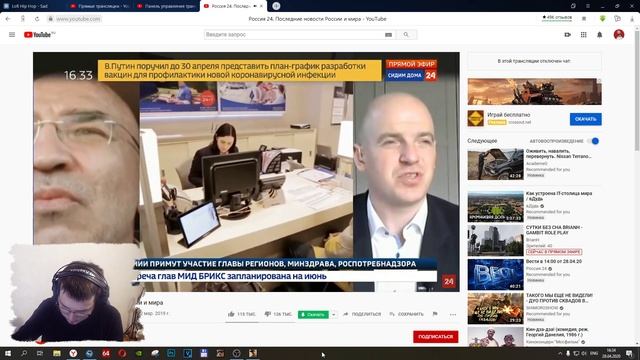Open File Explorer from the taskbar
640x360 pixels.
tap(57, 353)
